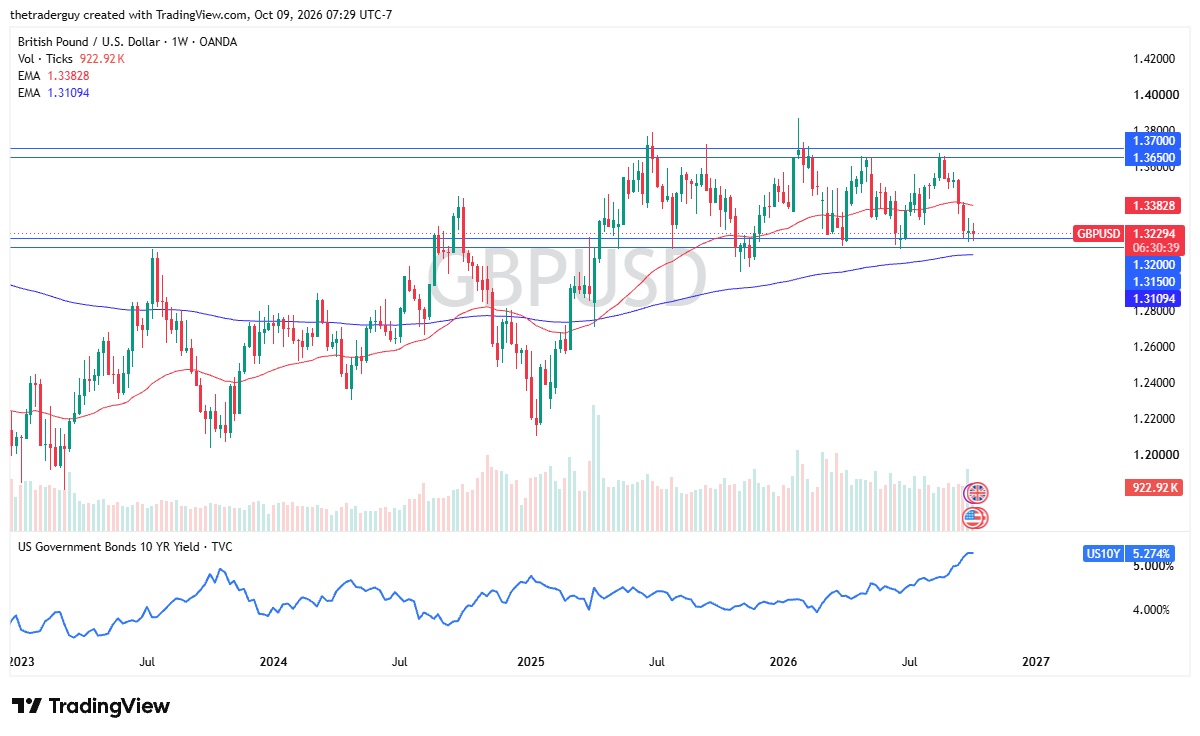Screen dimensions: 1200x736
Task: Click the 1.20000 price axis label
Action: [x=1154, y=454]
